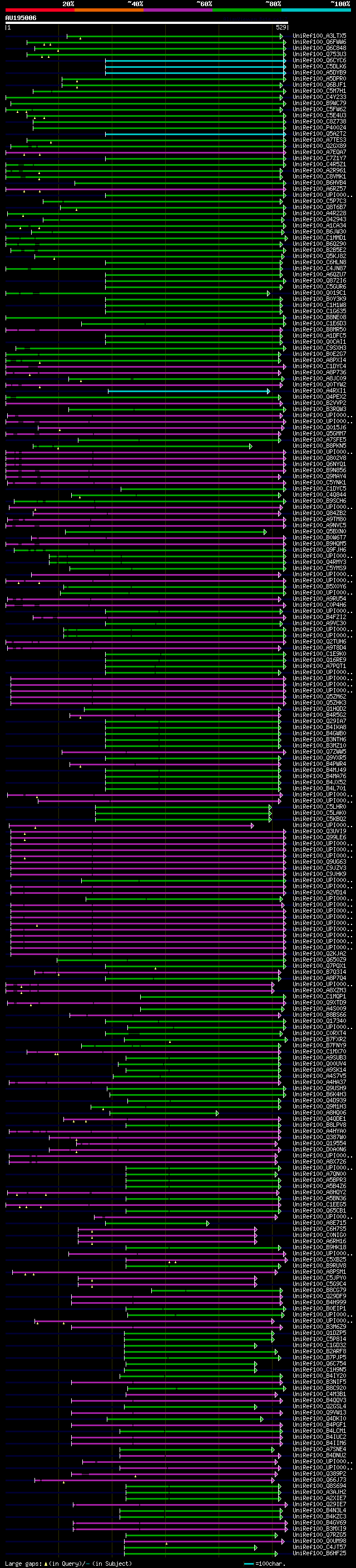
Task: Click the UniRef100_A3AJH2 label
Action: click(x=319, y=1492)
